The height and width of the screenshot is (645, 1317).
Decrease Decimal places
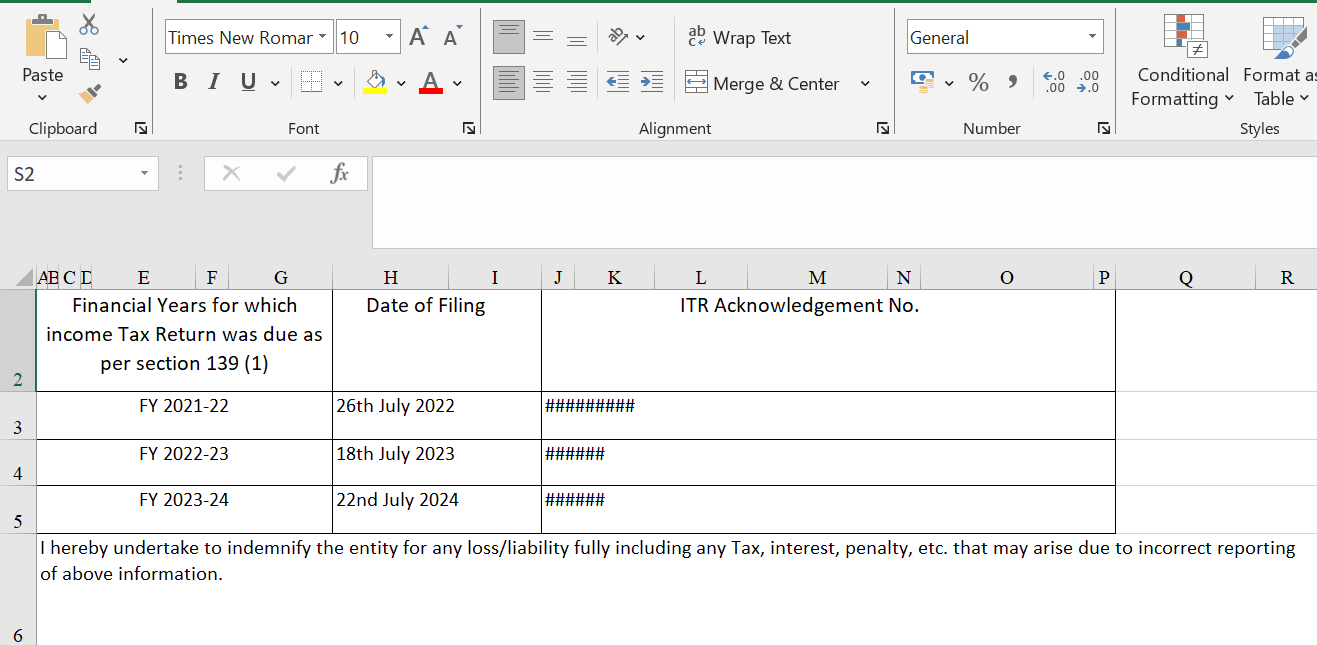[1088, 82]
